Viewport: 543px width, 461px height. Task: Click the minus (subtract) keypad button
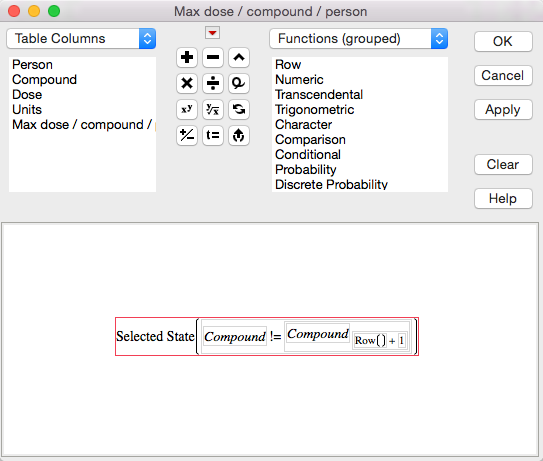[x=213, y=57]
